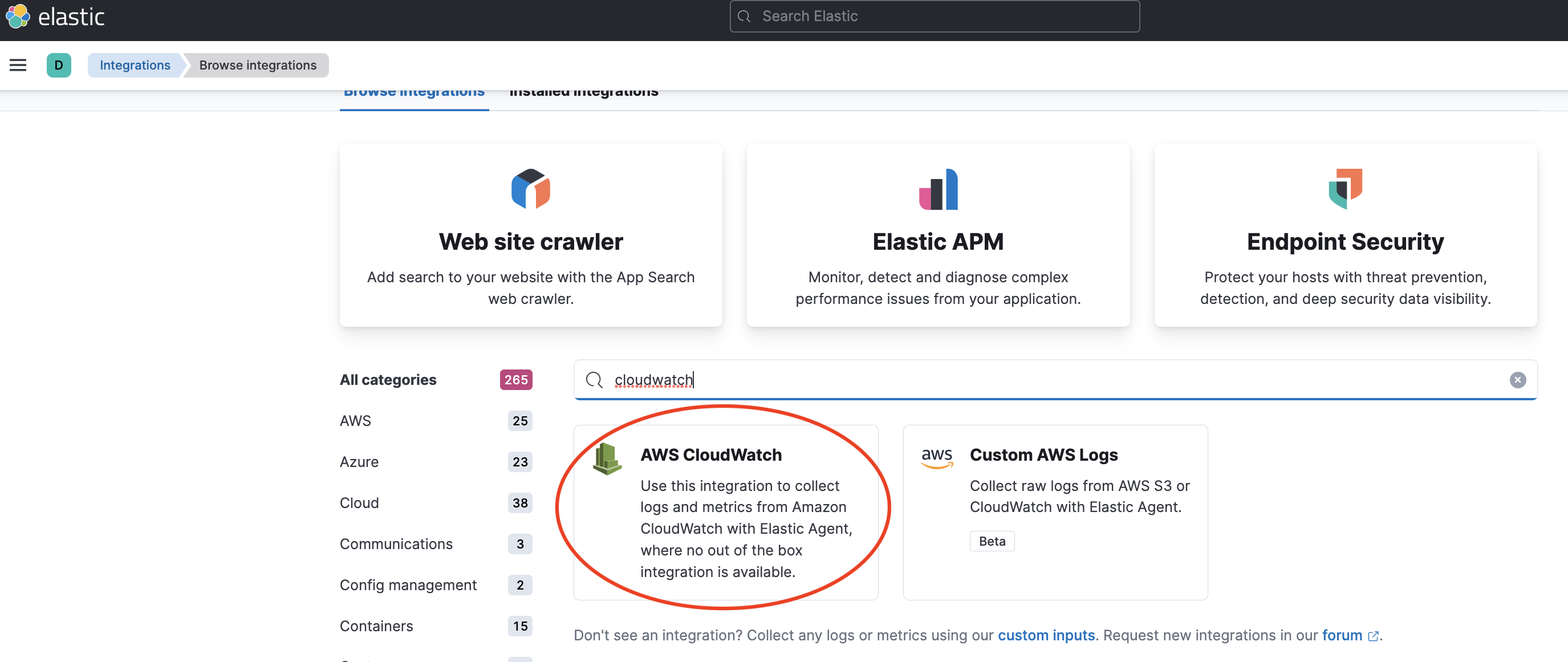Click the cloudwatch integrations search box
Screen dimensions: 1568x662
(1035, 380)
